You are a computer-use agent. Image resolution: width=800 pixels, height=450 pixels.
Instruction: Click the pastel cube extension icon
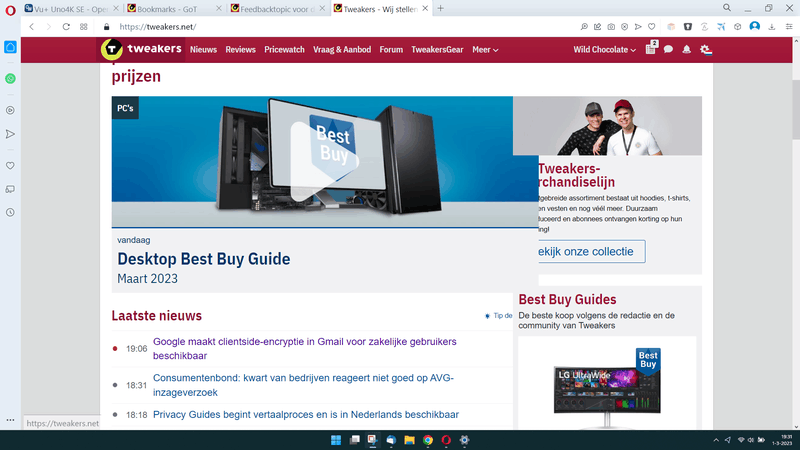(671, 27)
